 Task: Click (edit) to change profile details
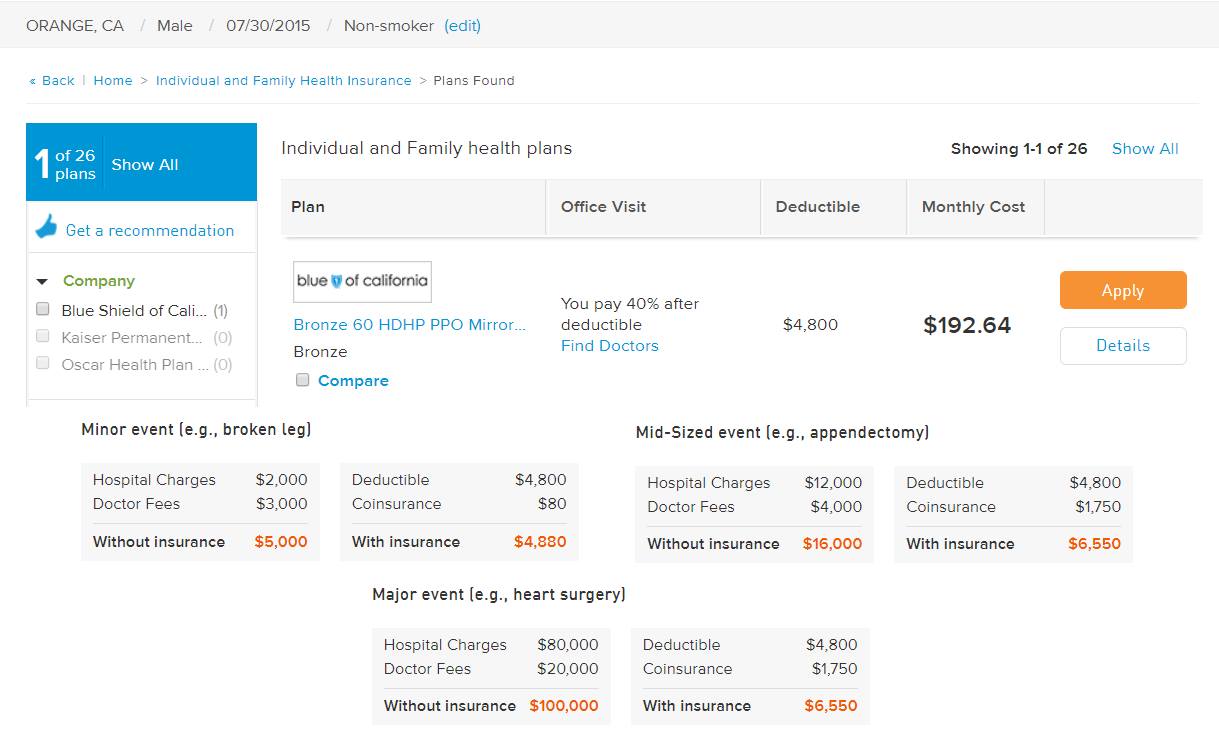click(462, 26)
